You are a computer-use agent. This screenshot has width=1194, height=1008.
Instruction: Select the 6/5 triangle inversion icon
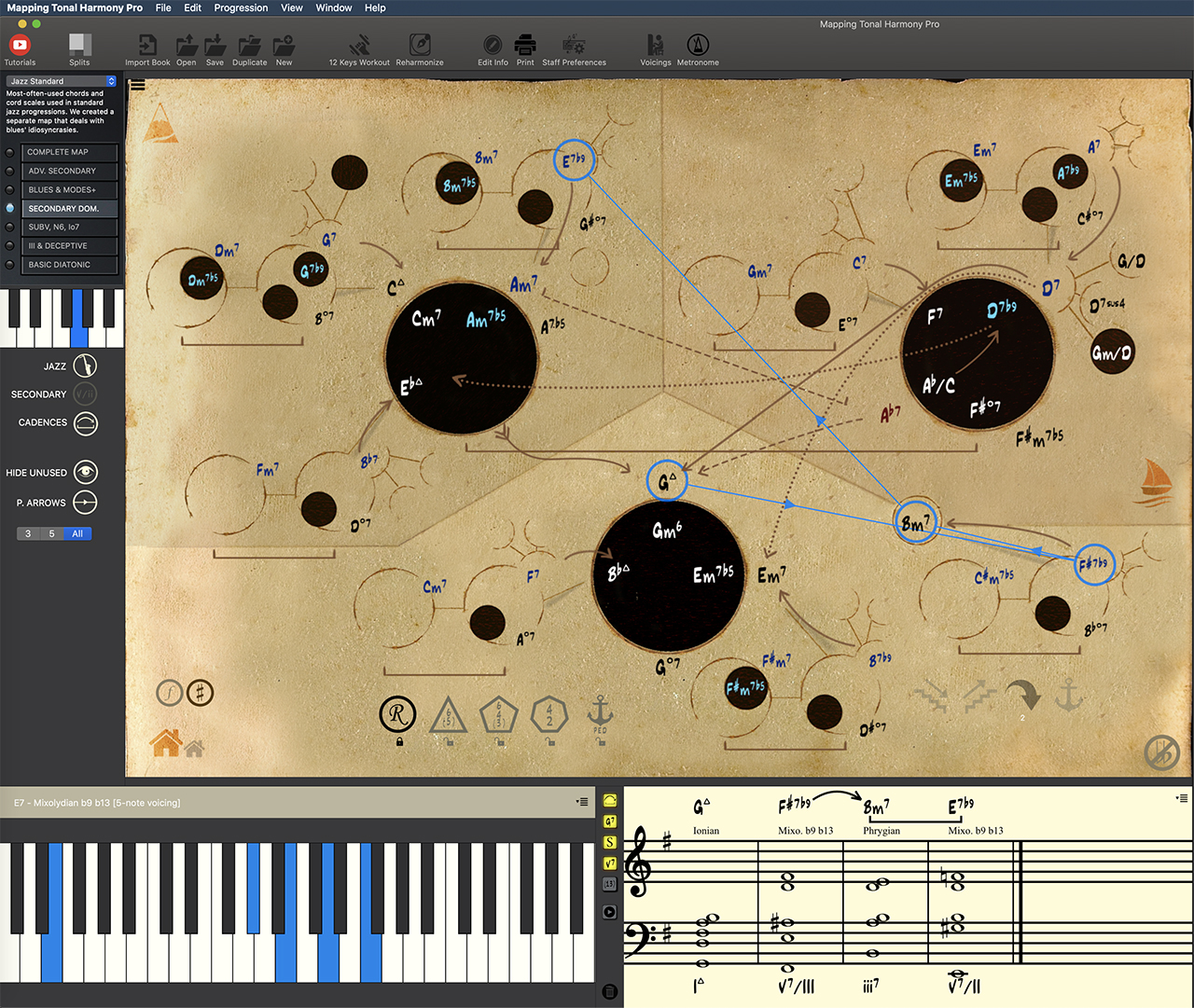point(449,716)
